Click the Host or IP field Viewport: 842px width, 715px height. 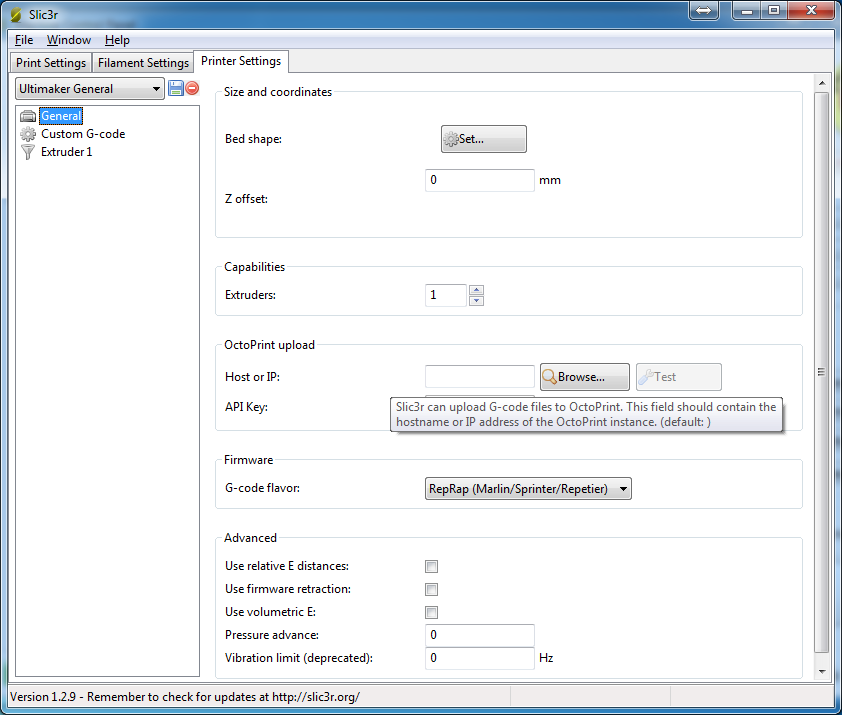tap(480, 377)
